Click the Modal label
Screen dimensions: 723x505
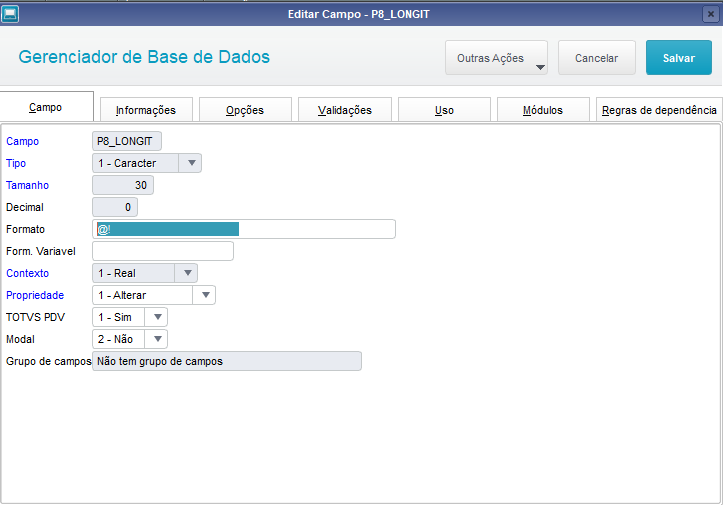(20, 339)
